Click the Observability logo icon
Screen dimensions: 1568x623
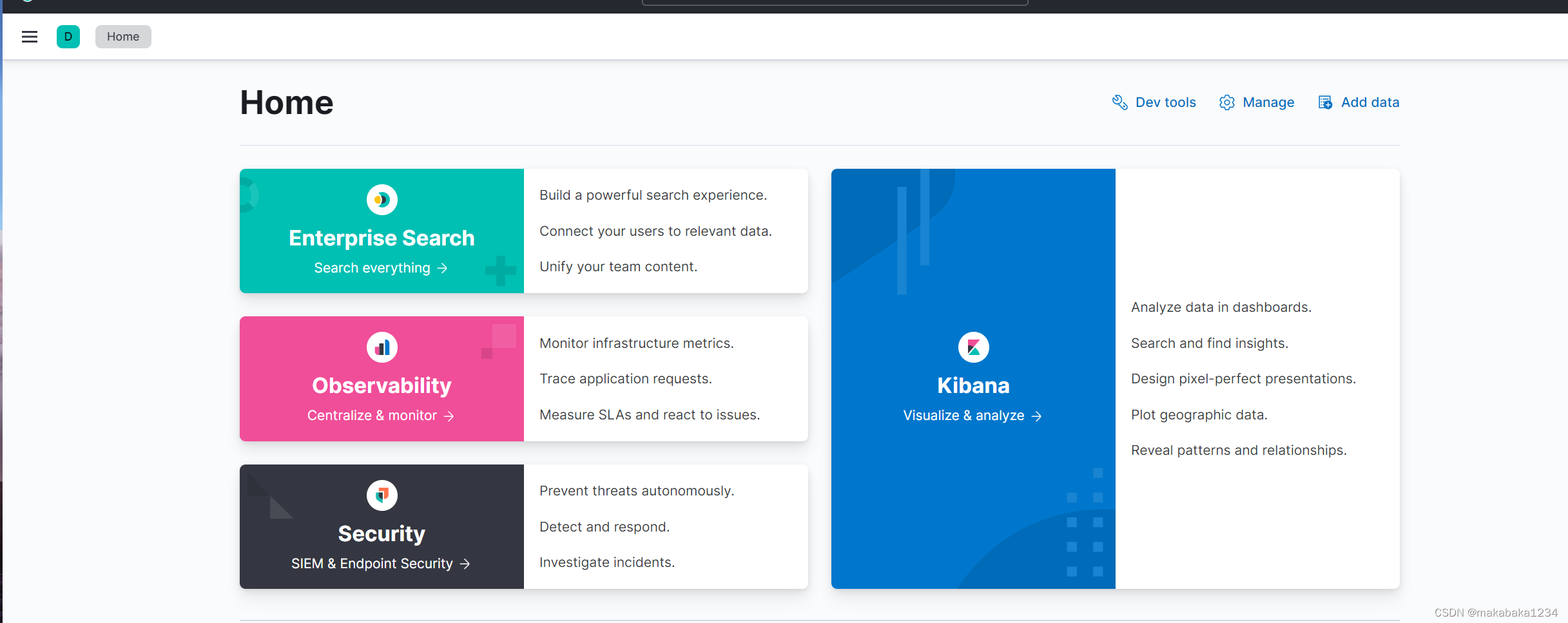tap(382, 347)
